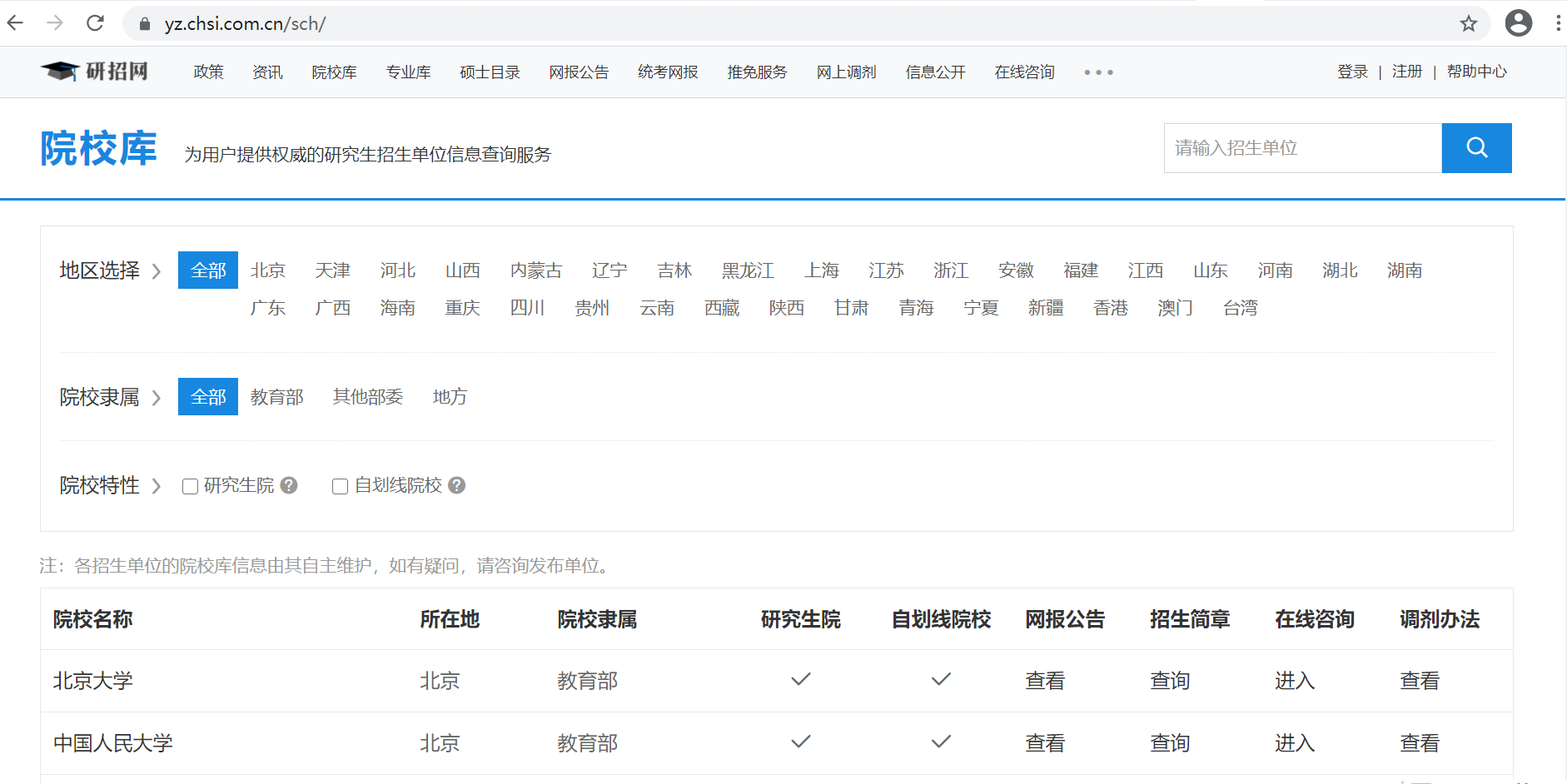Open the 网上调剂 nav item
This screenshot has width=1567, height=784.
point(846,72)
